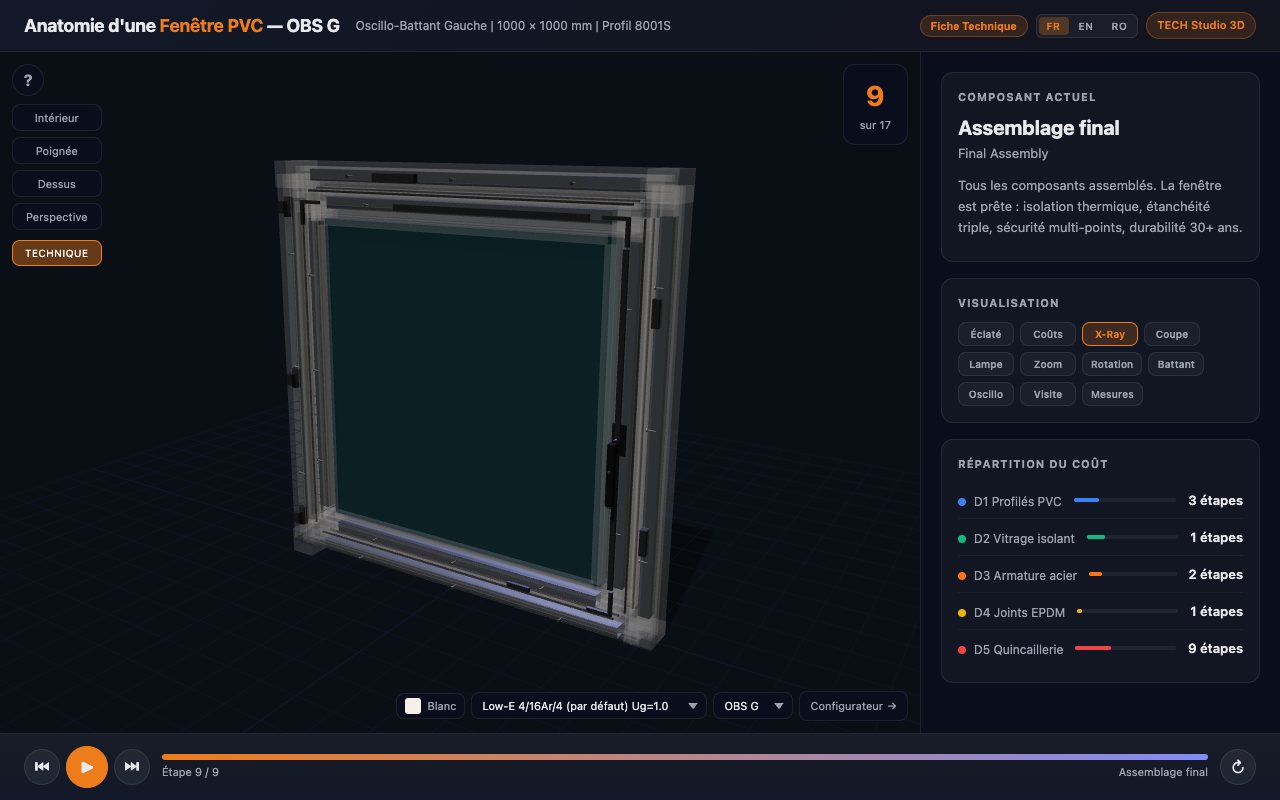Toggle the Battant opening animation
Viewport: 1280px width, 800px height.
pos(1176,364)
